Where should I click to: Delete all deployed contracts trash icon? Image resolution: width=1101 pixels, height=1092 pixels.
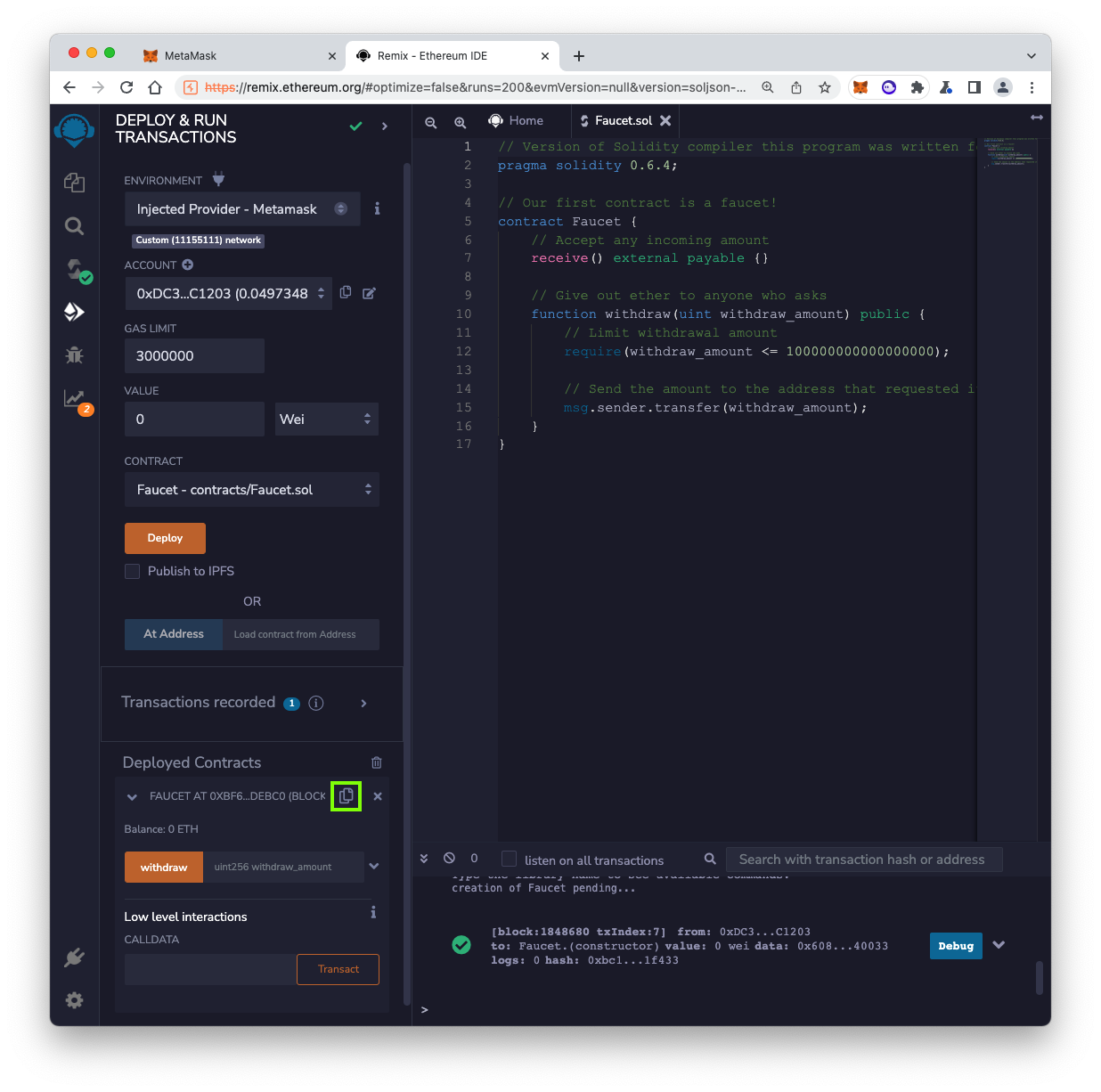click(x=377, y=762)
